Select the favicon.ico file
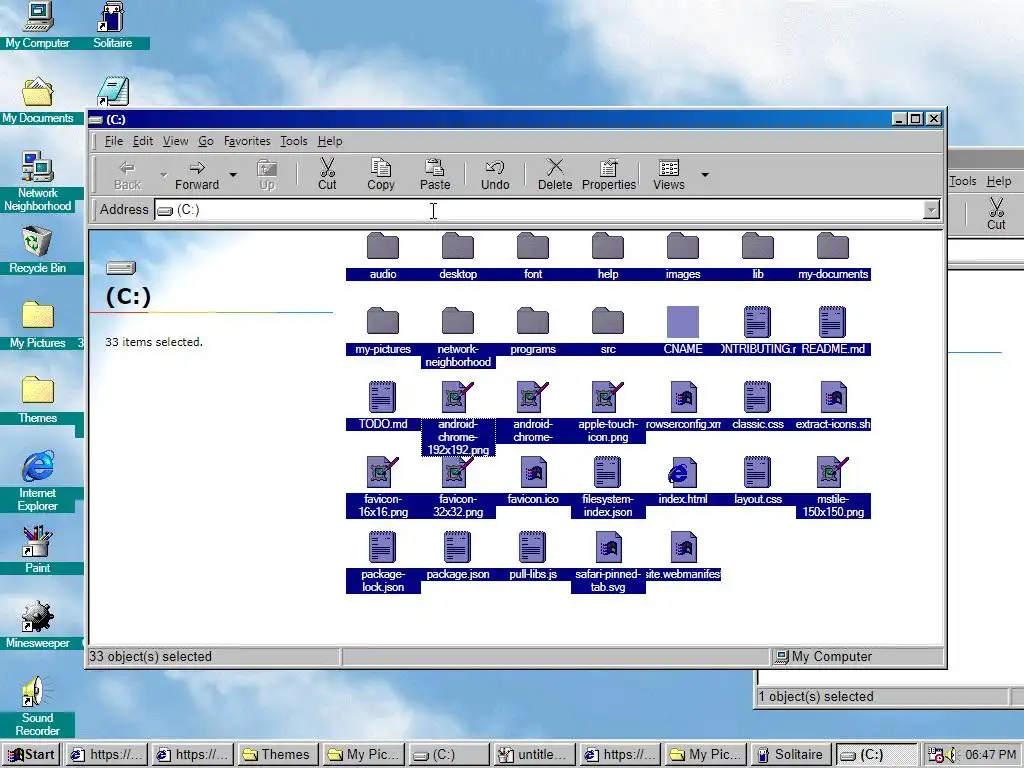This screenshot has width=1024, height=768. (x=533, y=481)
